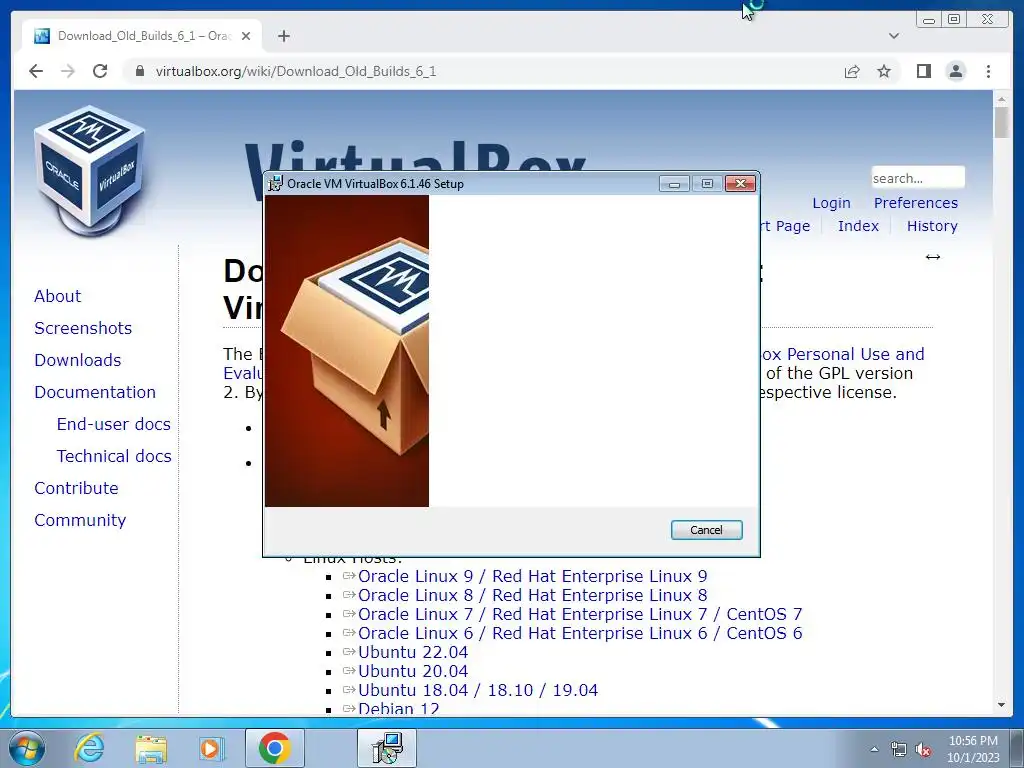1024x768 pixels.
Task: Toggle Chrome side panel icon
Action: coord(923,71)
